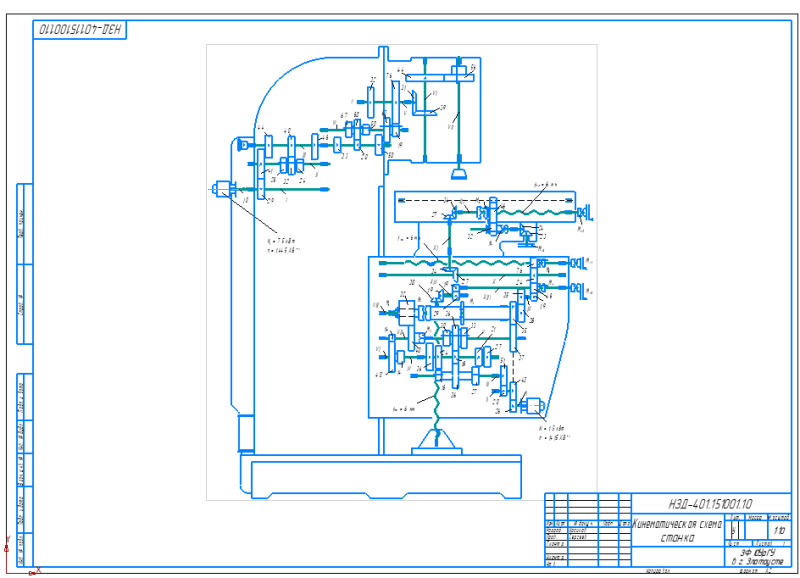Screen dimensions: 800x578
Task: Click the shaft label VII on vertical spindle
Action: [451, 127]
